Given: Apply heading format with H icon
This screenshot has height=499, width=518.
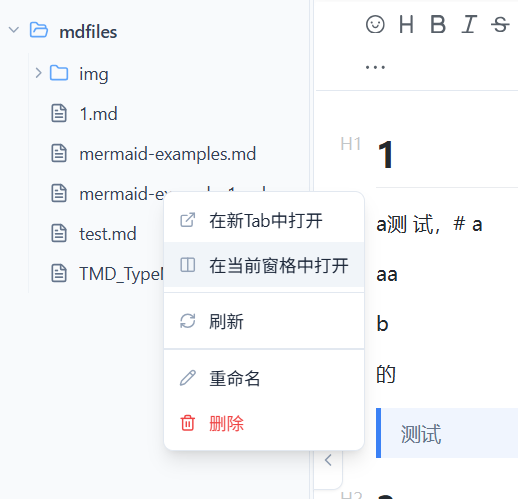Looking at the screenshot, I should click(406, 24).
